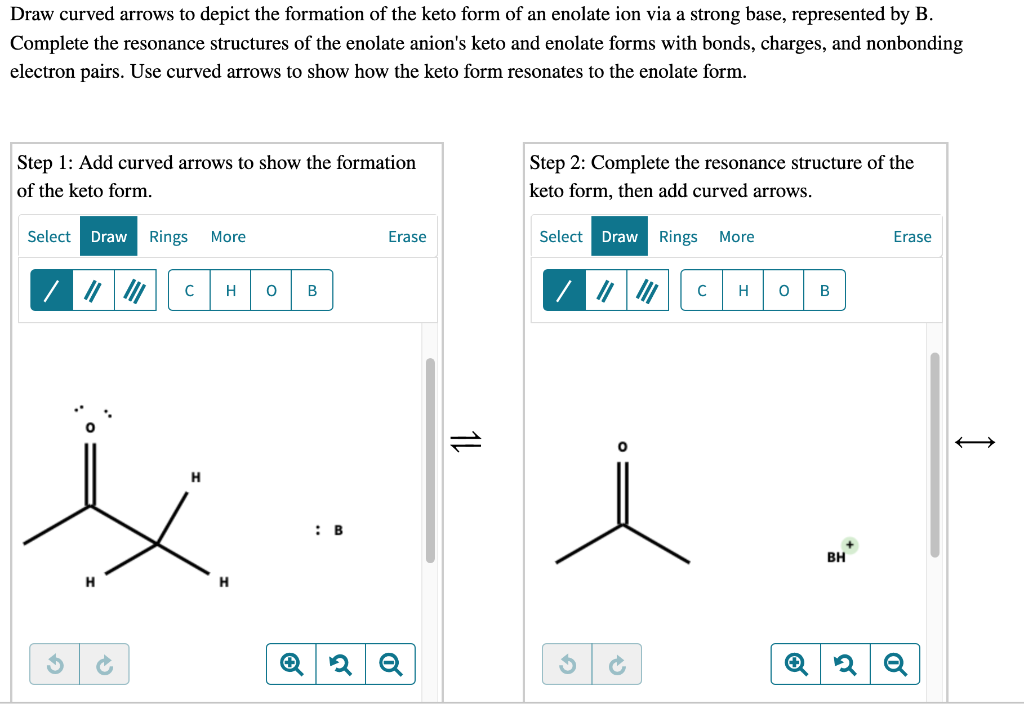Open the More menu in Step 1
The height and width of the screenshot is (704, 1024).
point(228,236)
